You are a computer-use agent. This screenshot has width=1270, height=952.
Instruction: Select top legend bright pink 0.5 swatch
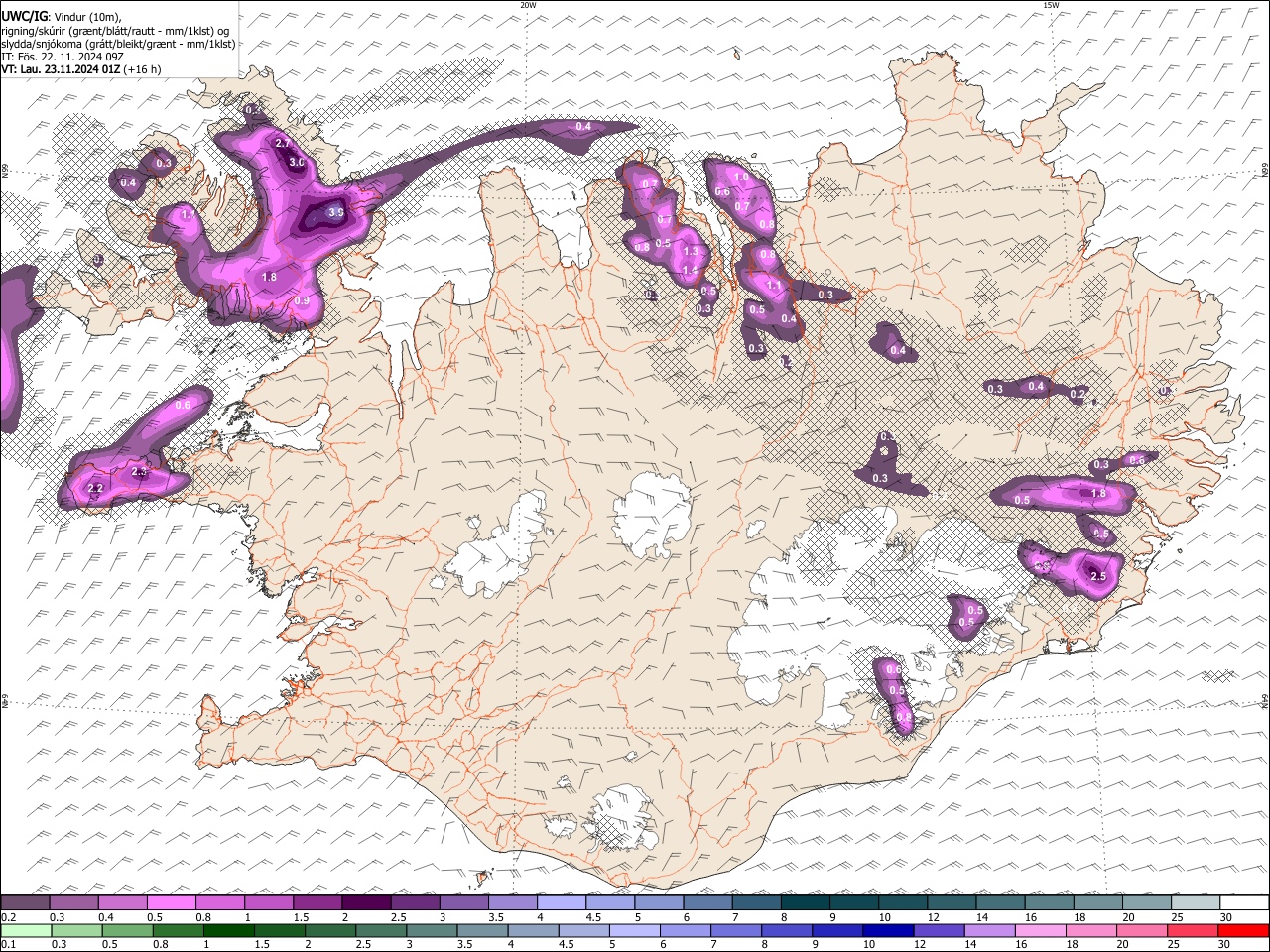pyautogui.click(x=171, y=903)
